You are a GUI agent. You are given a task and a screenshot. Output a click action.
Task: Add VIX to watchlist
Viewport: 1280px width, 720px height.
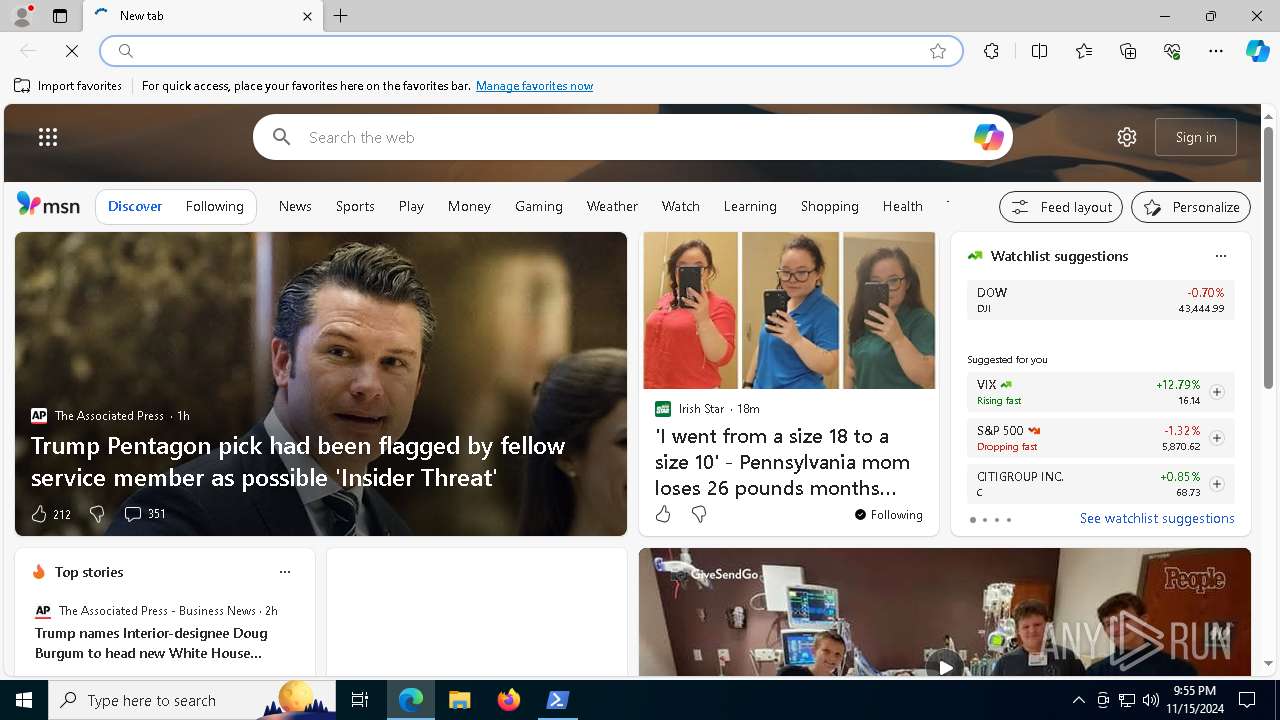[1217, 392]
